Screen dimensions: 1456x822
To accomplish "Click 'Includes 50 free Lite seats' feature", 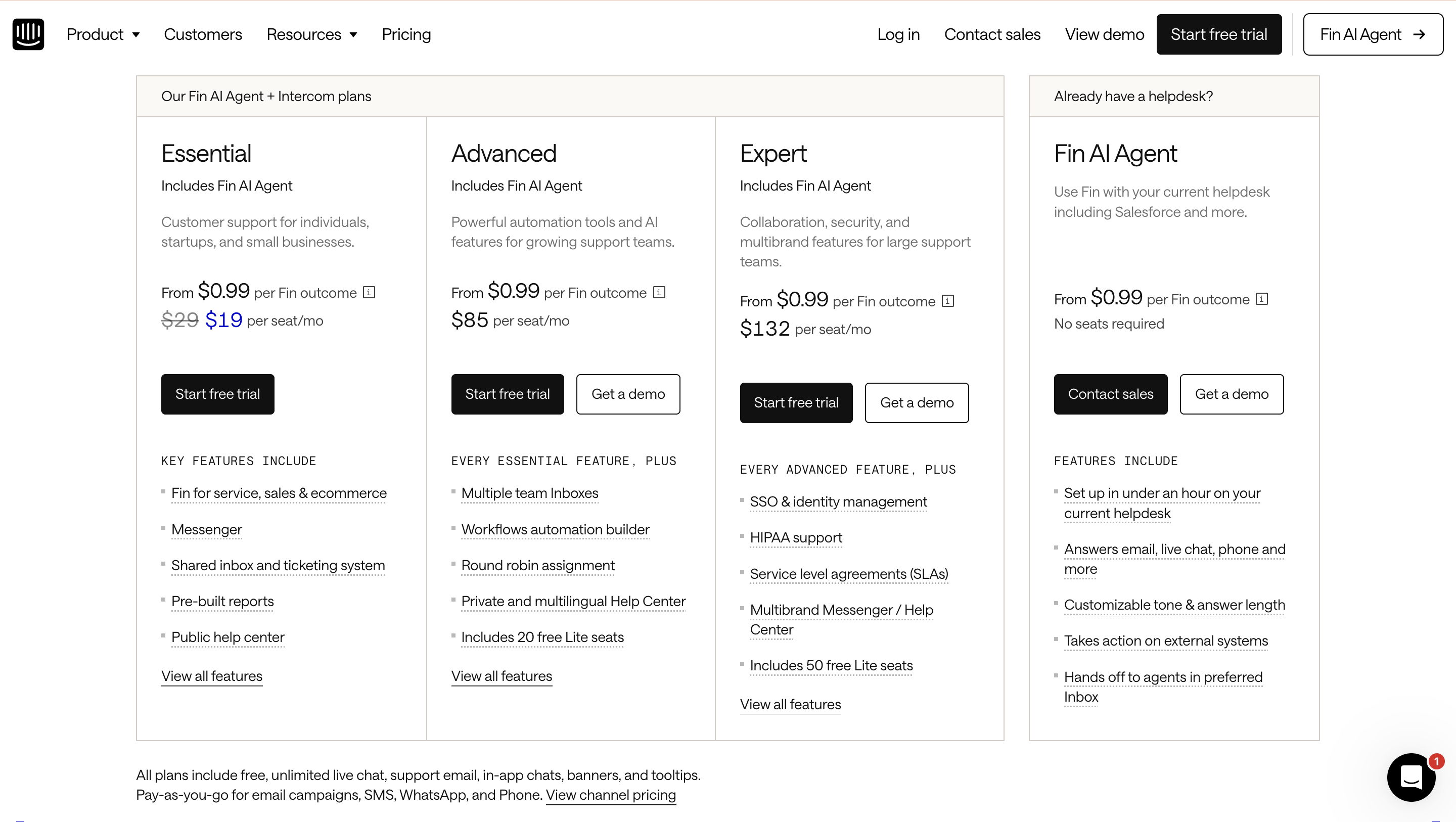I will (831, 666).
